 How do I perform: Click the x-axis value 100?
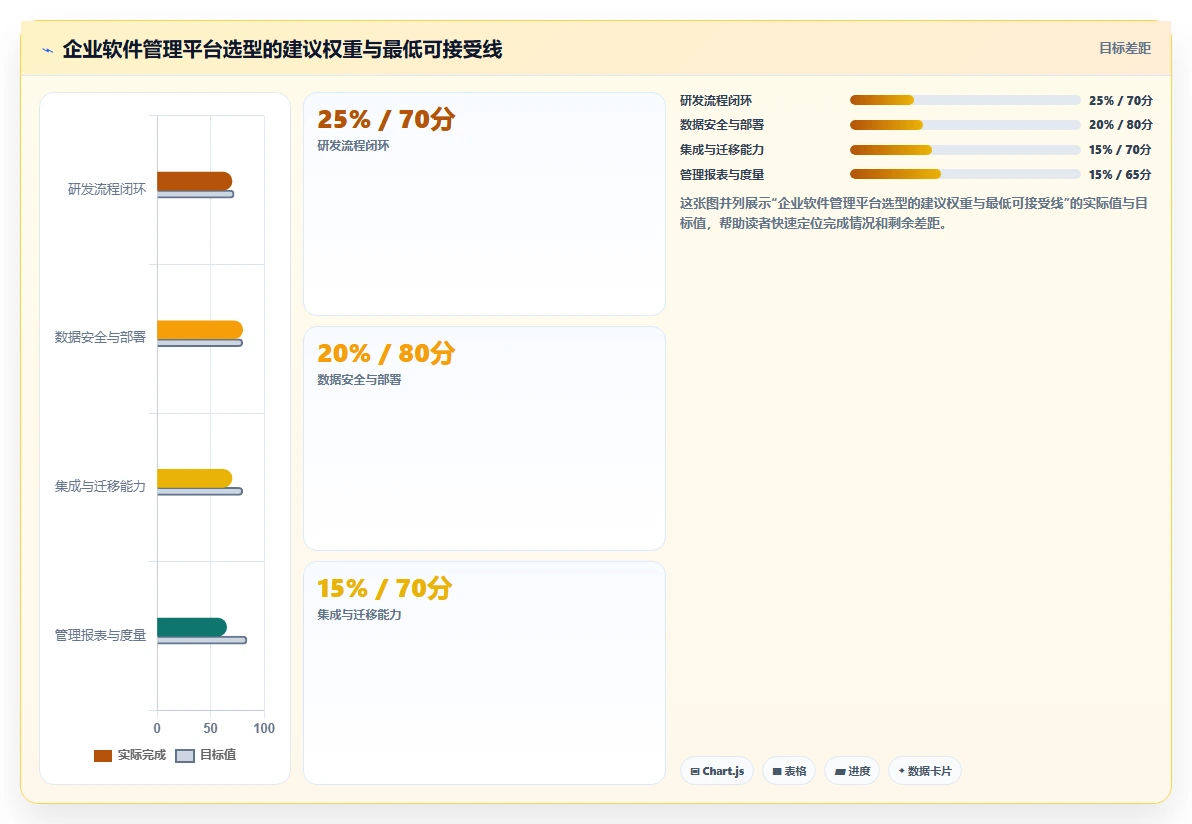pos(264,728)
